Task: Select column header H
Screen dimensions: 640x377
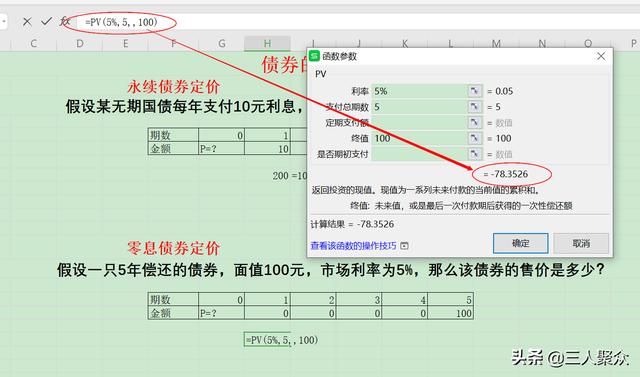Action: (267, 44)
